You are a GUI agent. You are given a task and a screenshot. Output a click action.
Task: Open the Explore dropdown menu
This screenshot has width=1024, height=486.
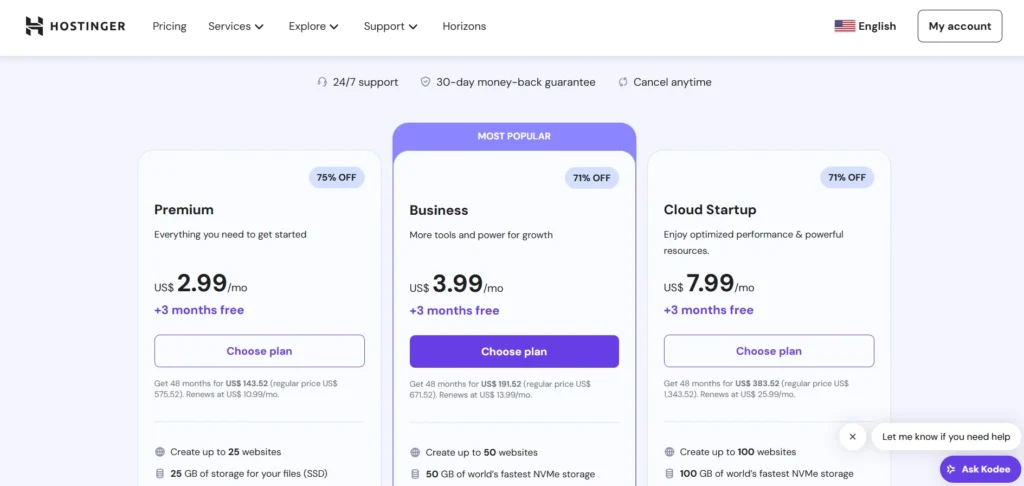[x=314, y=26]
